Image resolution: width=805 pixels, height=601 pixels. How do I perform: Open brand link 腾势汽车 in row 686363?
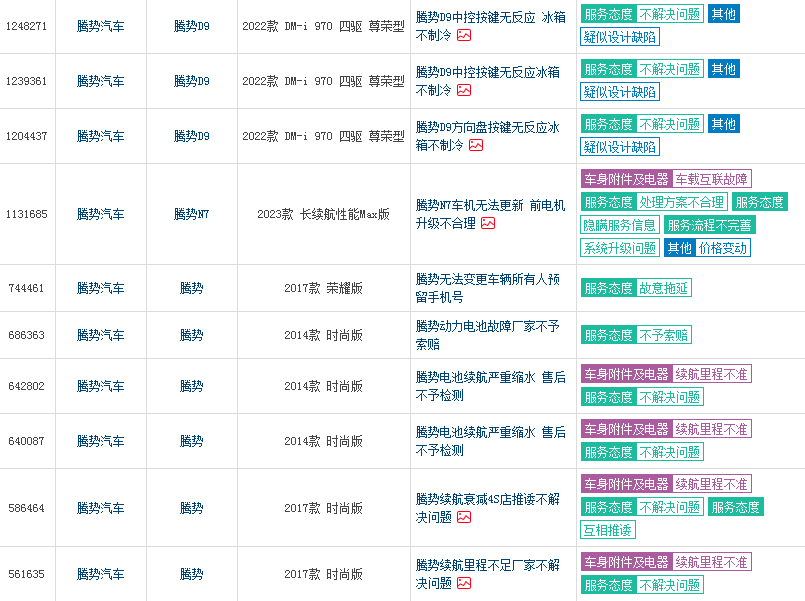pos(101,335)
